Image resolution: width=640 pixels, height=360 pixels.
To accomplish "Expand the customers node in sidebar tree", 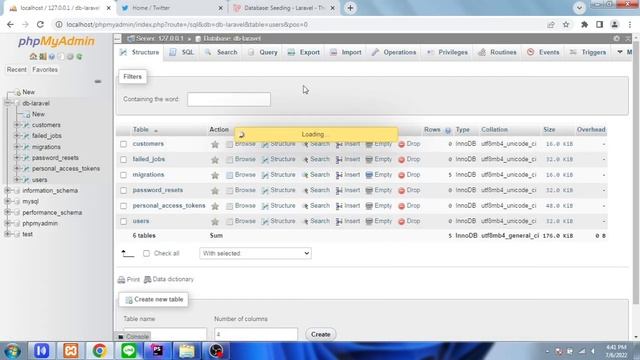I will click(x=17, y=125).
